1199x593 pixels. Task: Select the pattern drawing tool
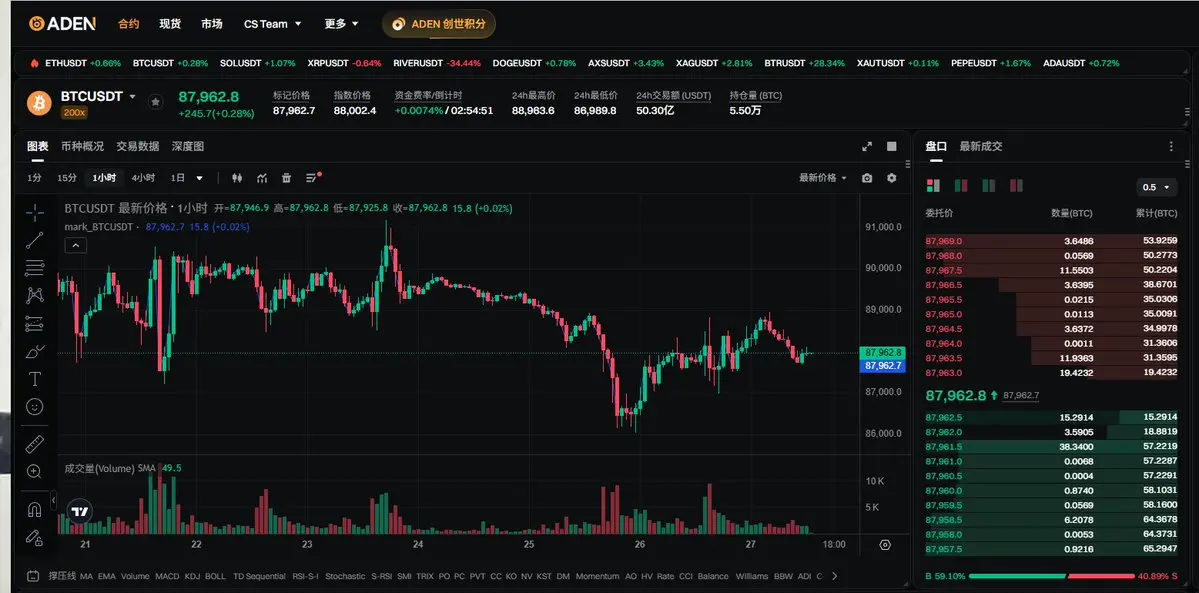(34, 295)
